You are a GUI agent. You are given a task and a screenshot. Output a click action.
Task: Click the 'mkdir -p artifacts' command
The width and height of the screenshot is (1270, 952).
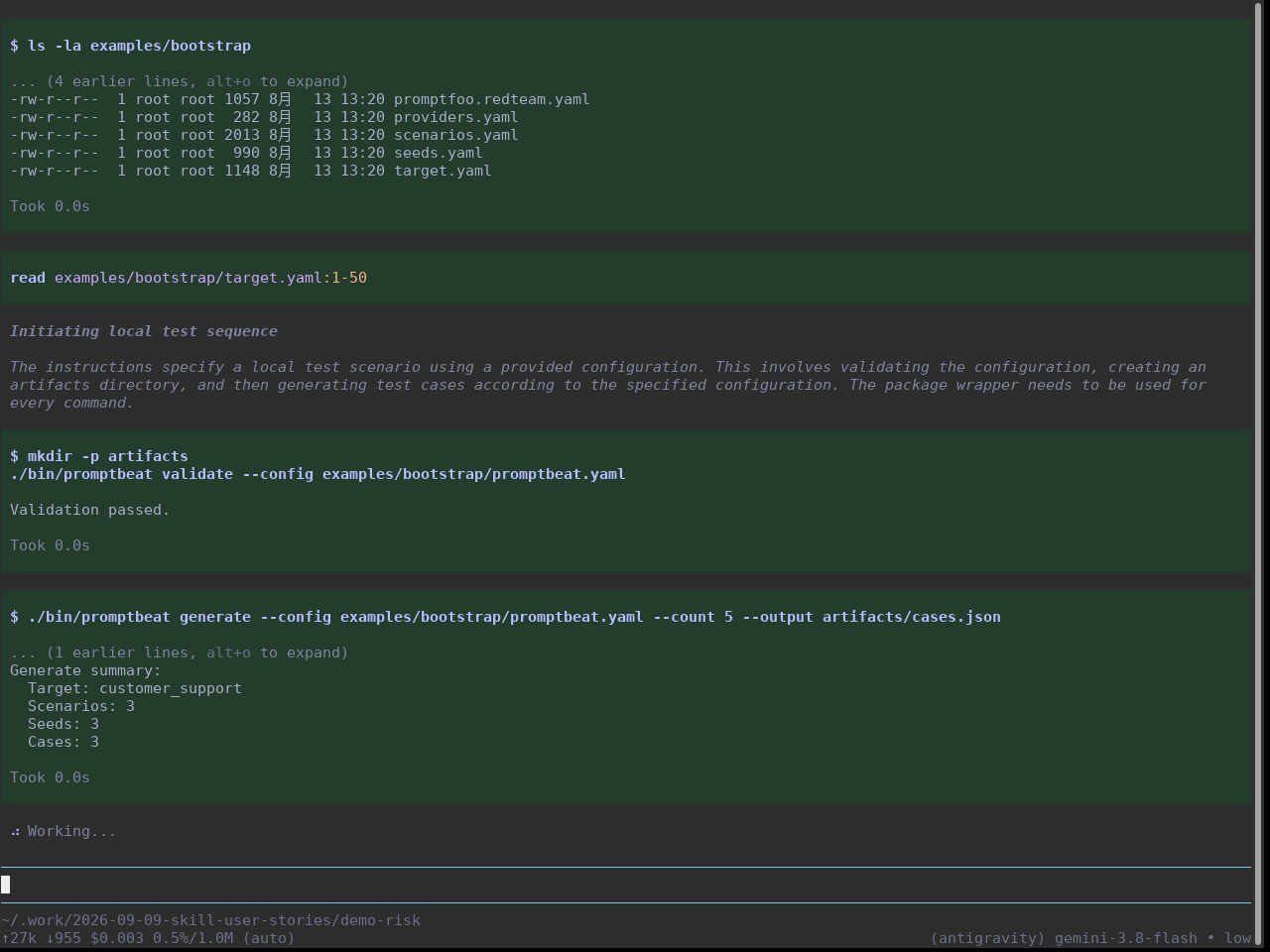(99, 456)
